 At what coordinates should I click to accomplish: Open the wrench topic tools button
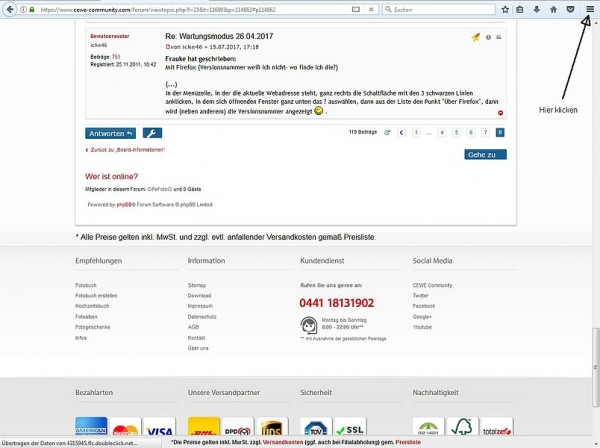152,133
